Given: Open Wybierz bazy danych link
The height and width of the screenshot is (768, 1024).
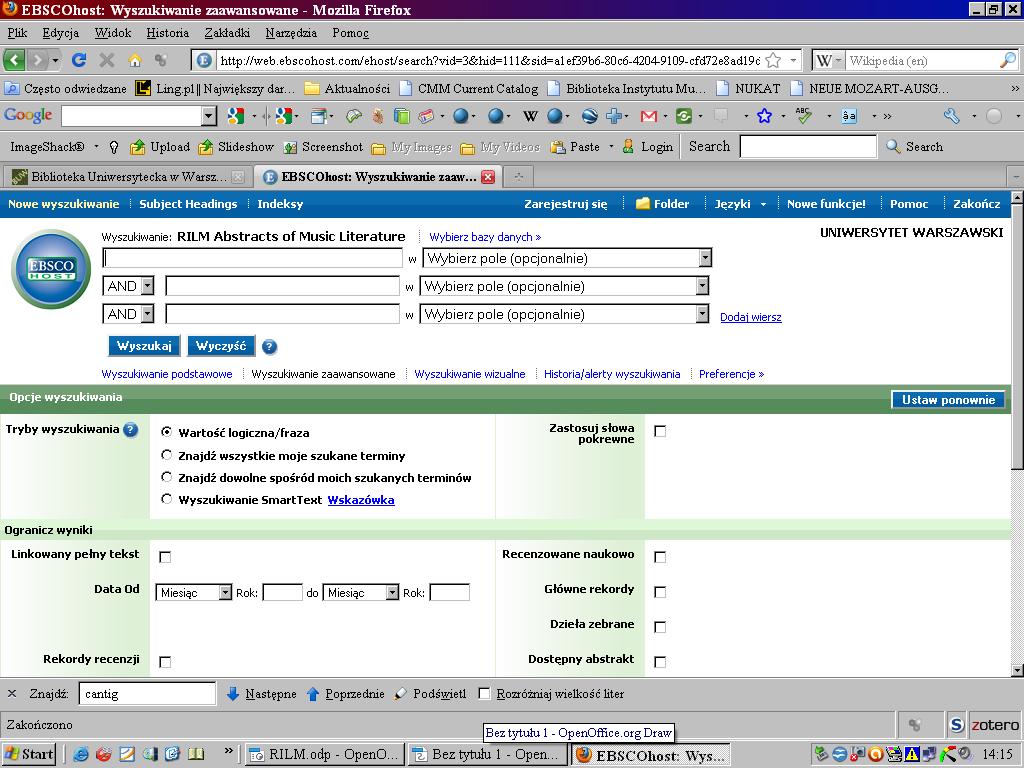Looking at the screenshot, I should 485,237.
